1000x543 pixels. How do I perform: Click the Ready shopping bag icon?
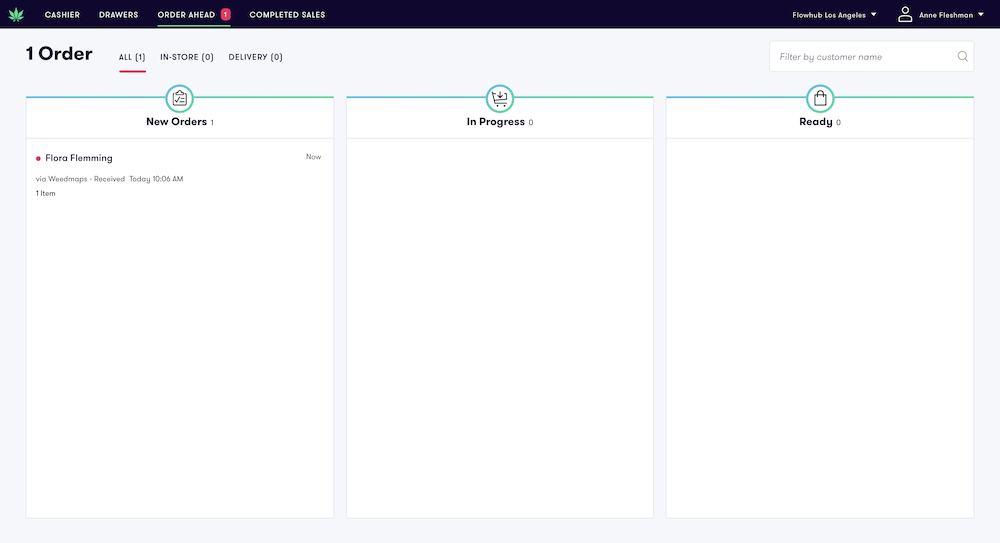point(820,98)
